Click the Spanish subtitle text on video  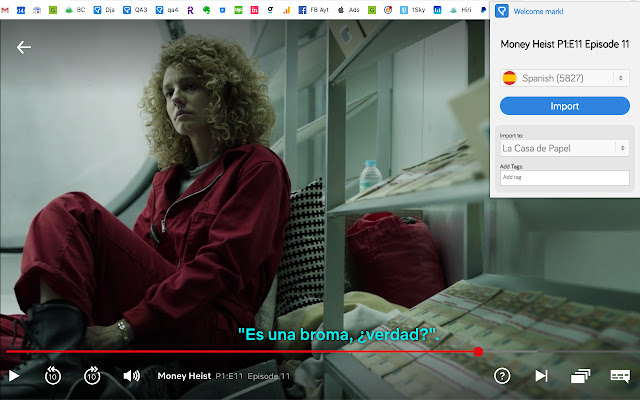[338, 336]
